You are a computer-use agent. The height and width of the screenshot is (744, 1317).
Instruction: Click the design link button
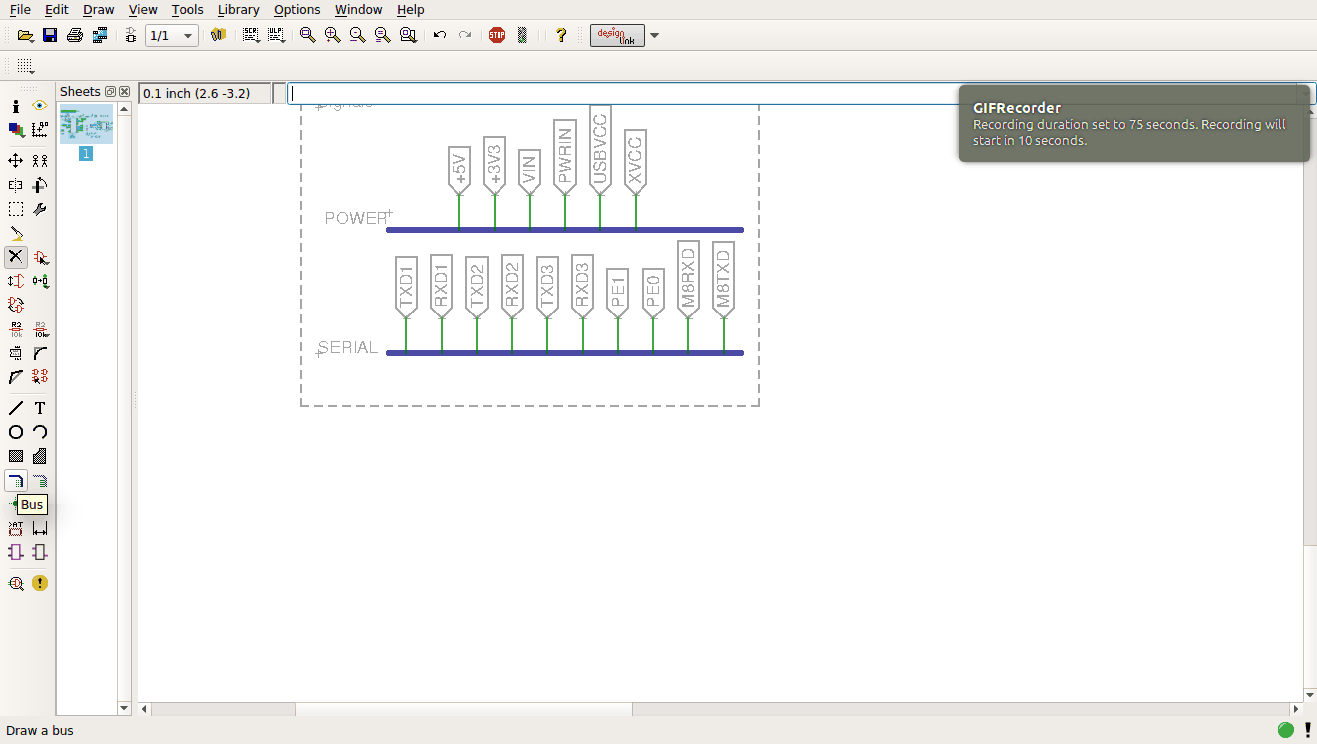coord(617,36)
